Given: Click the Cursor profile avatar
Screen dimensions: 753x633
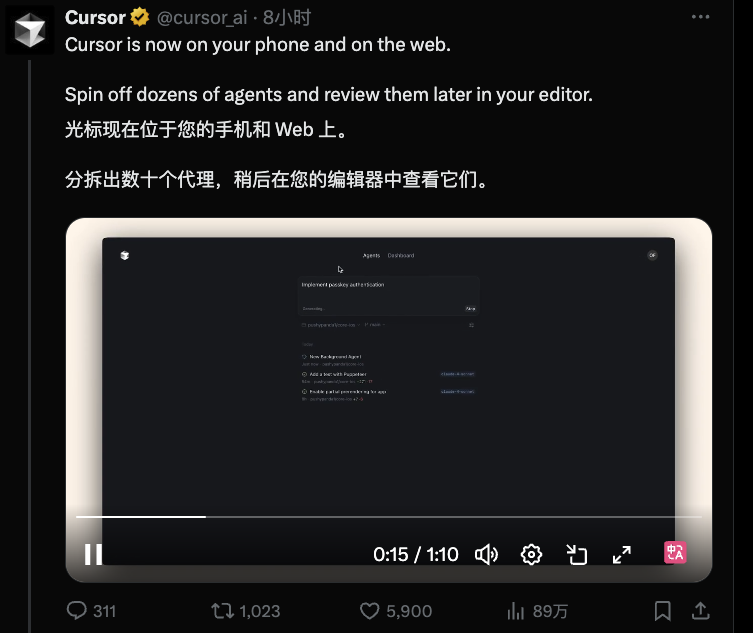Looking at the screenshot, I should (x=30, y=30).
